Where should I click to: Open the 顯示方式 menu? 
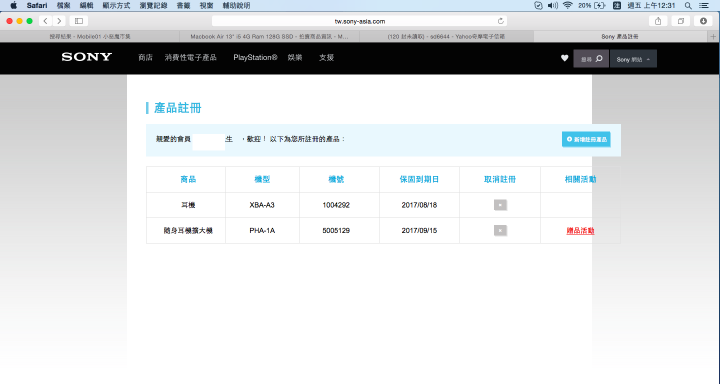116,6
